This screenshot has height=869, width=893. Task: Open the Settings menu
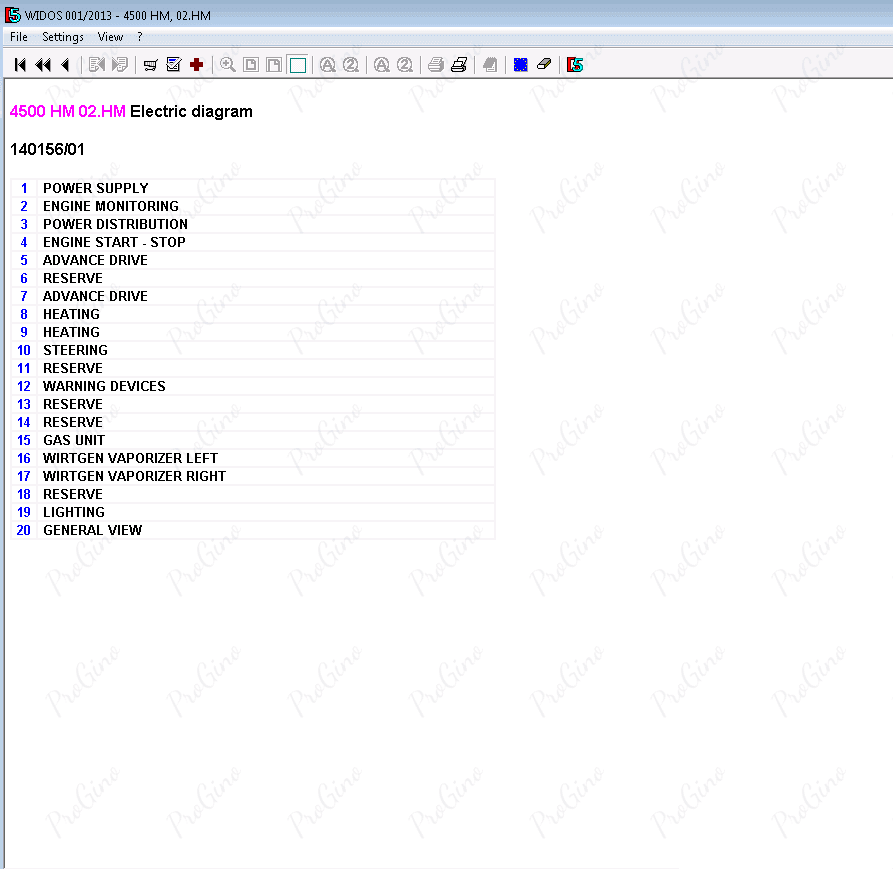tap(63, 37)
